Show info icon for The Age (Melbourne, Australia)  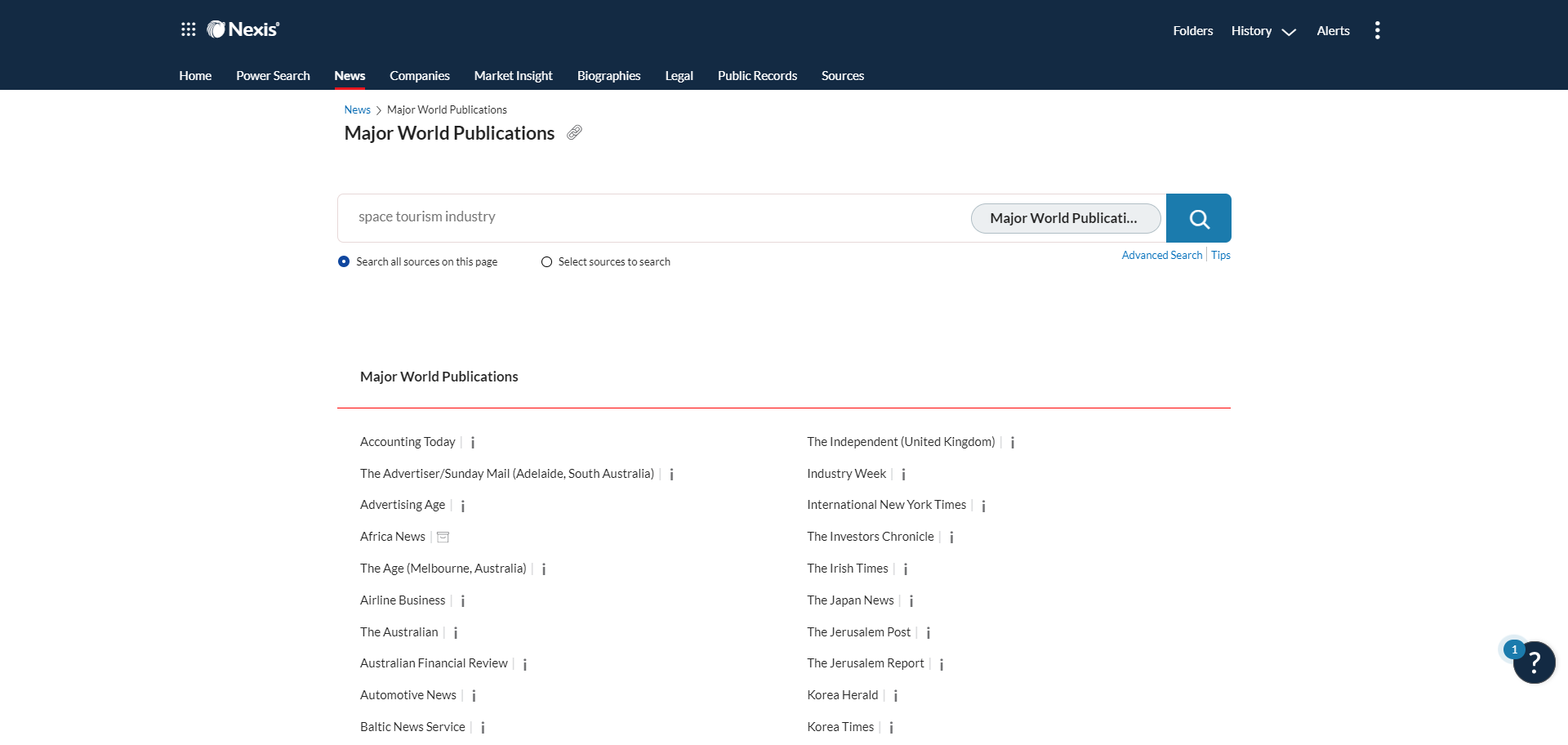point(544,569)
